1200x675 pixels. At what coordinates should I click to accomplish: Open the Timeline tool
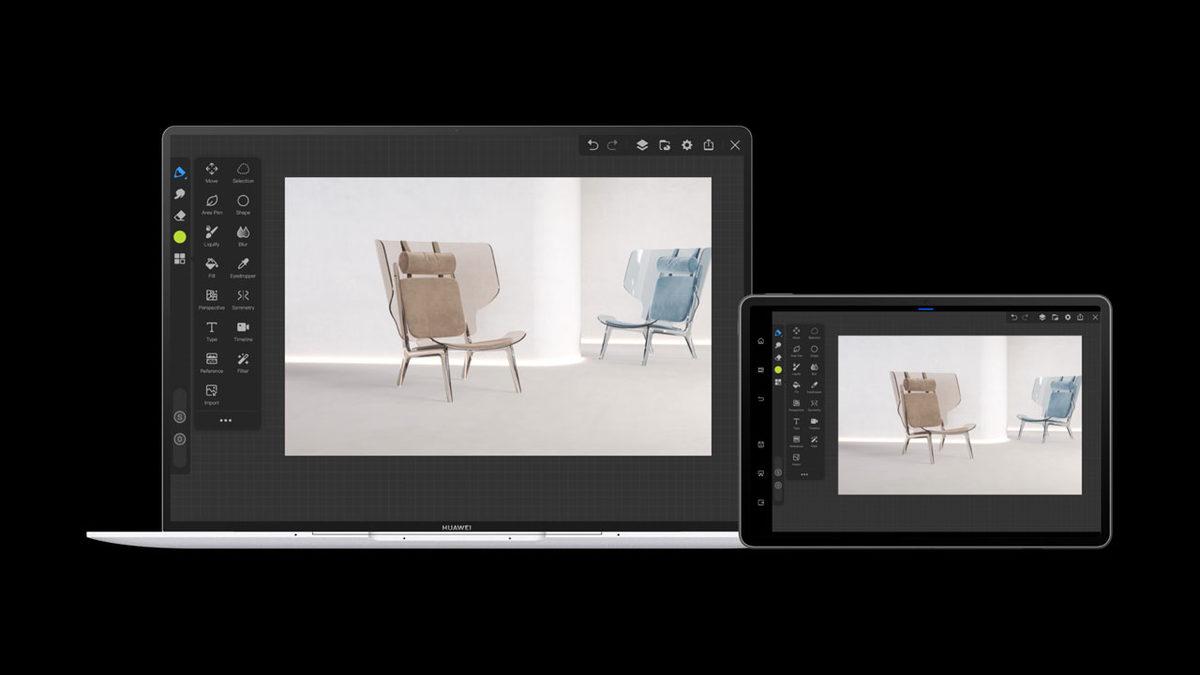click(242, 327)
